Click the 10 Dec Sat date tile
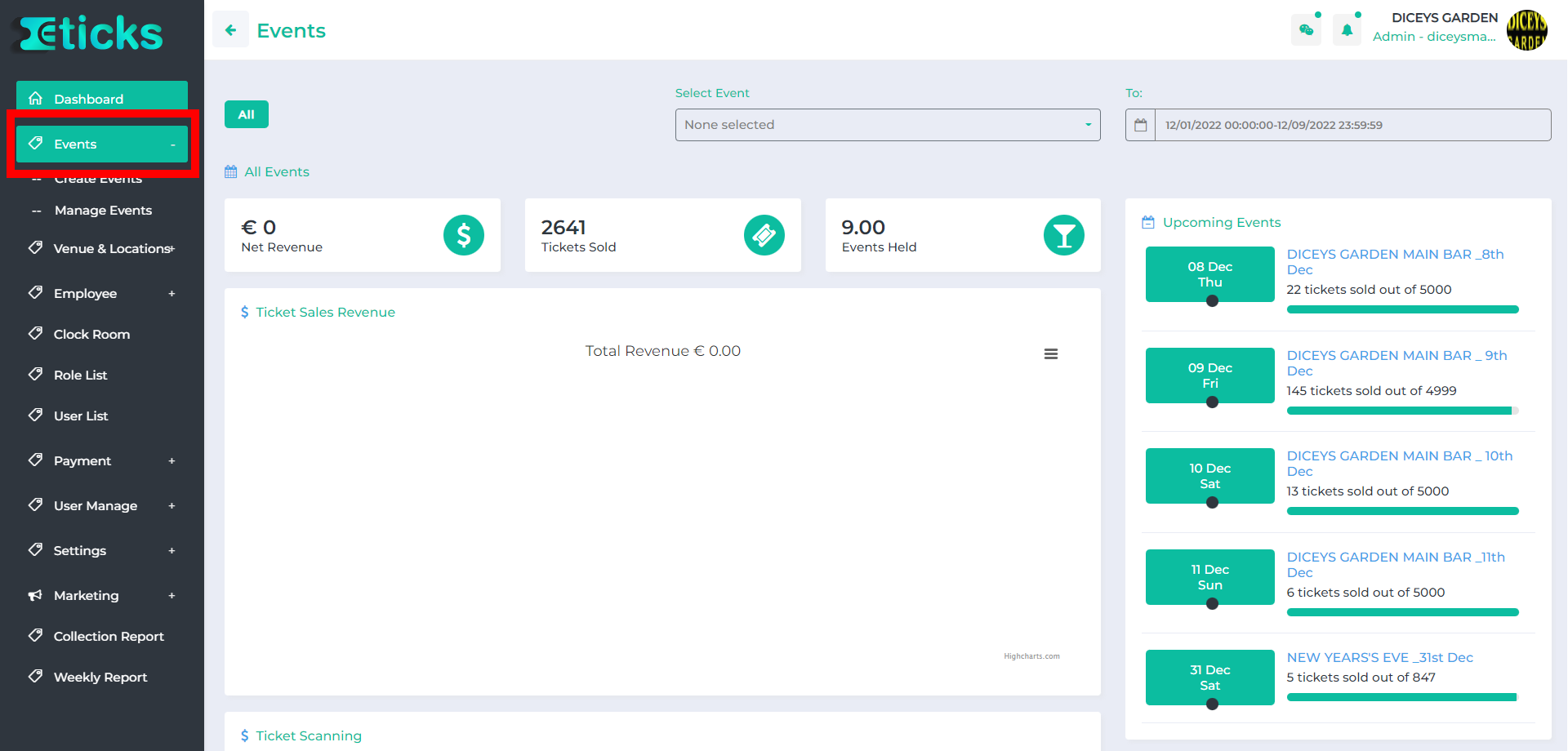The height and width of the screenshot is (751, 1568). coord(1209,476)
